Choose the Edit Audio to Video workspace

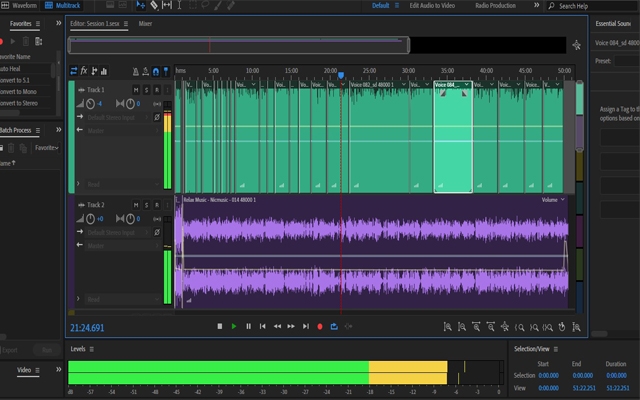click(432, 6)
